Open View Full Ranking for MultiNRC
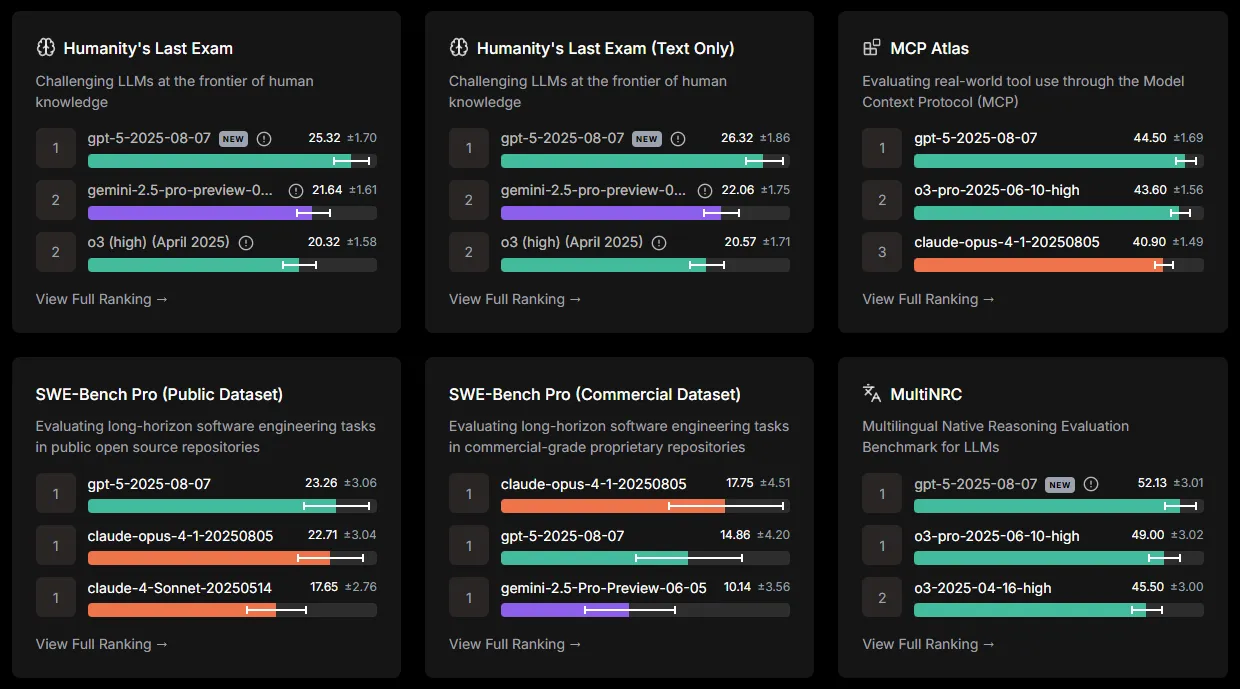Viewport: 1240px width, 689px height. [929, 644]
